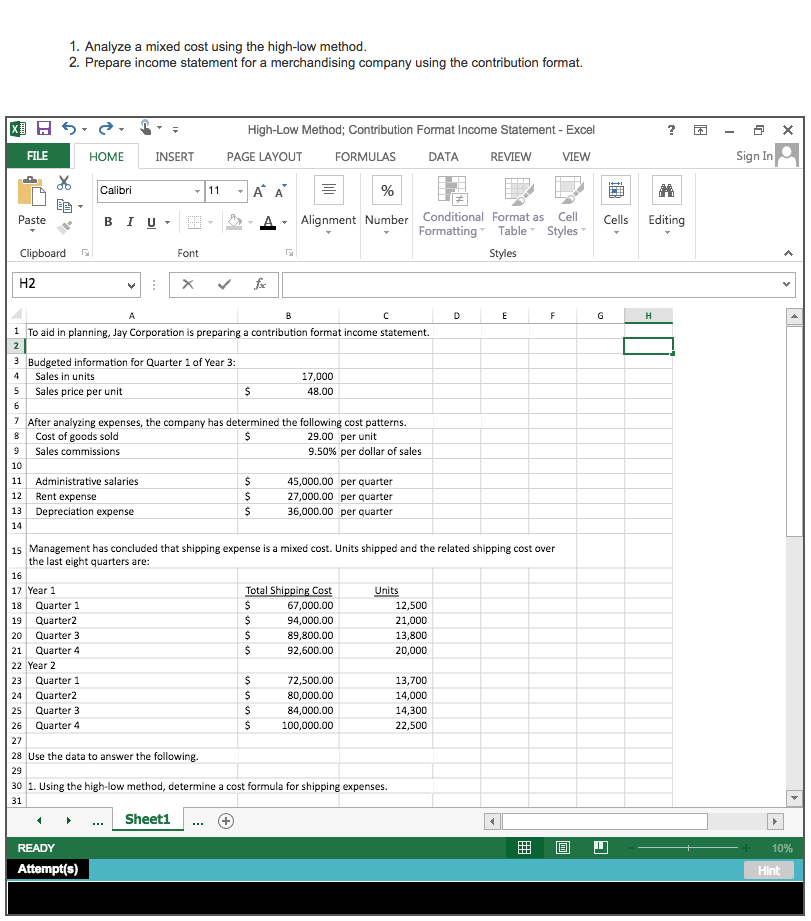Click the Percent Style number icon

386,190
